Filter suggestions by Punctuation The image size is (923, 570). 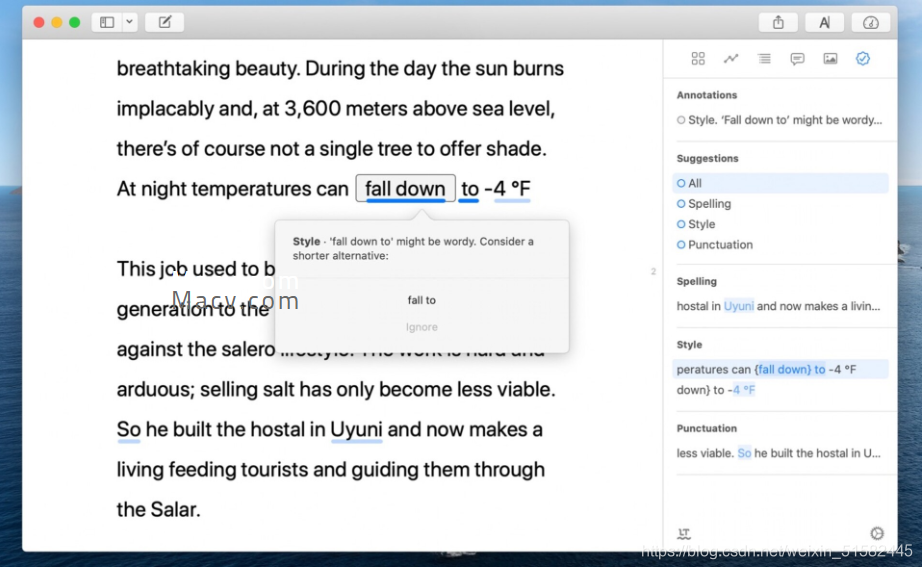(x=715, y=245)
